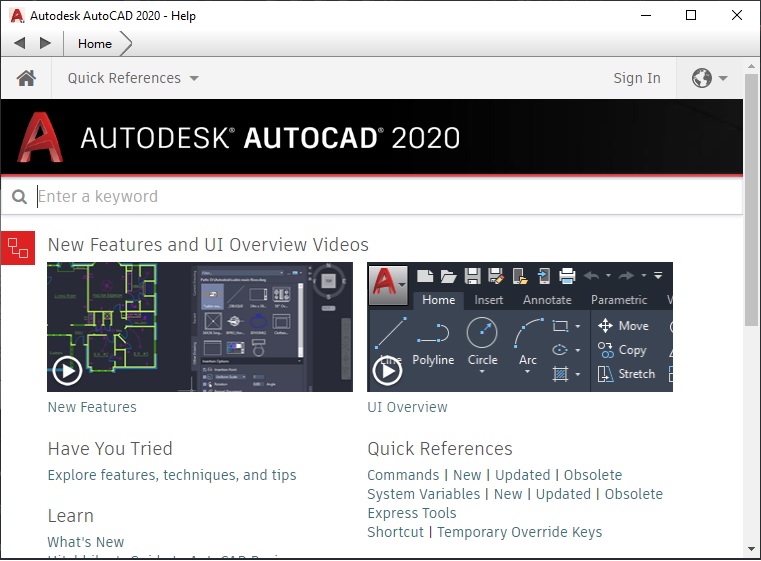The image size is (761, 561).
Task: Click the back navigation arrow
Action: [19, 43]
